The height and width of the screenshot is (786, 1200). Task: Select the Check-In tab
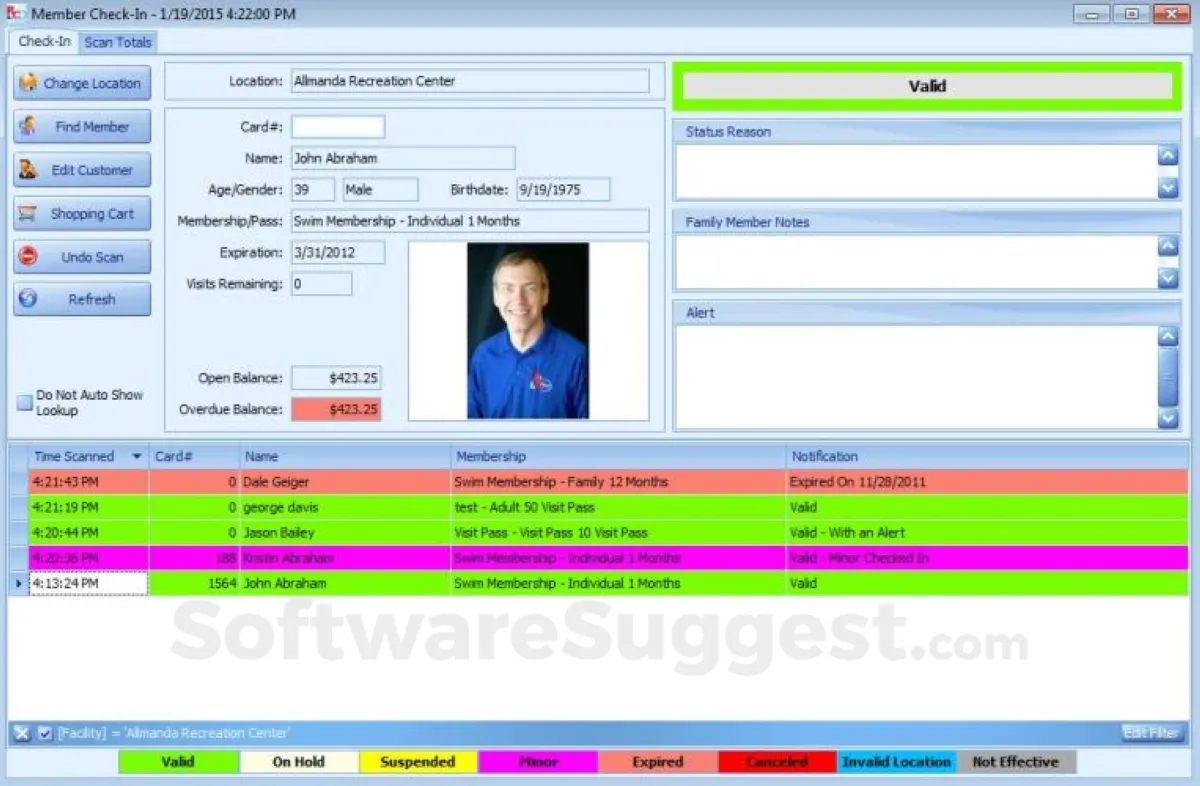click(x=45, y=42)
